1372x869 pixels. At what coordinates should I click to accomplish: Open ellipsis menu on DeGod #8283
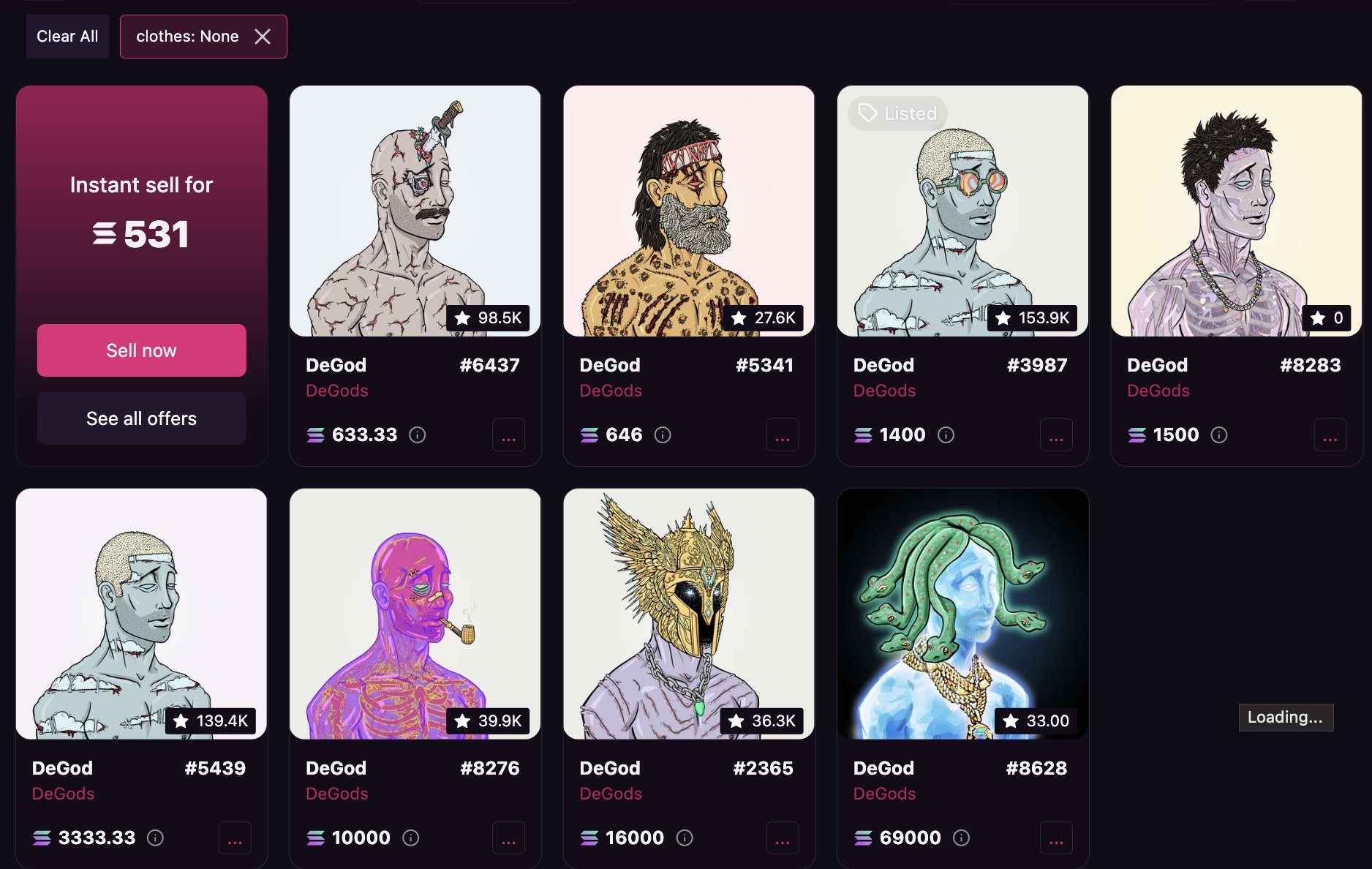[1330, 435]
